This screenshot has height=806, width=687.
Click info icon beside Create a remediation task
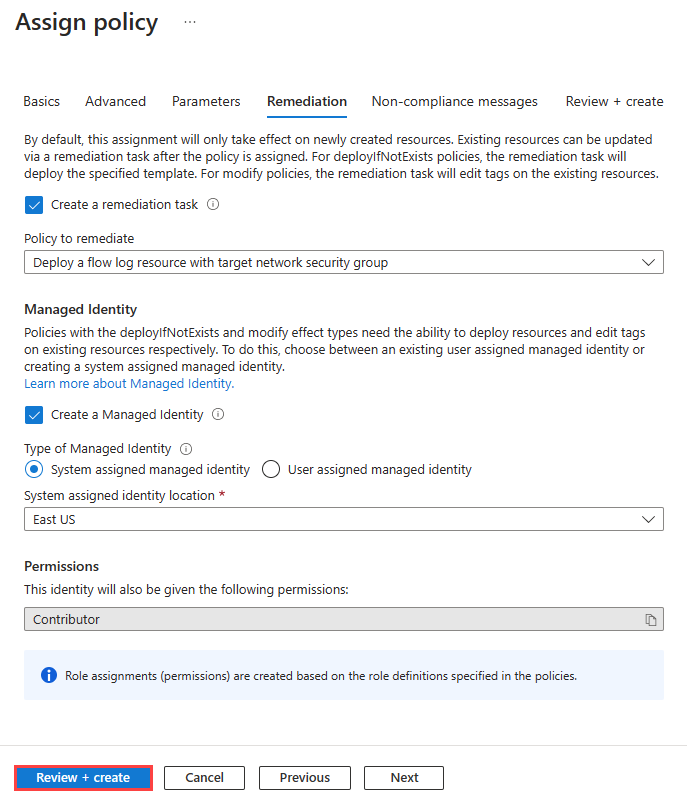click(x=212, y=204)
